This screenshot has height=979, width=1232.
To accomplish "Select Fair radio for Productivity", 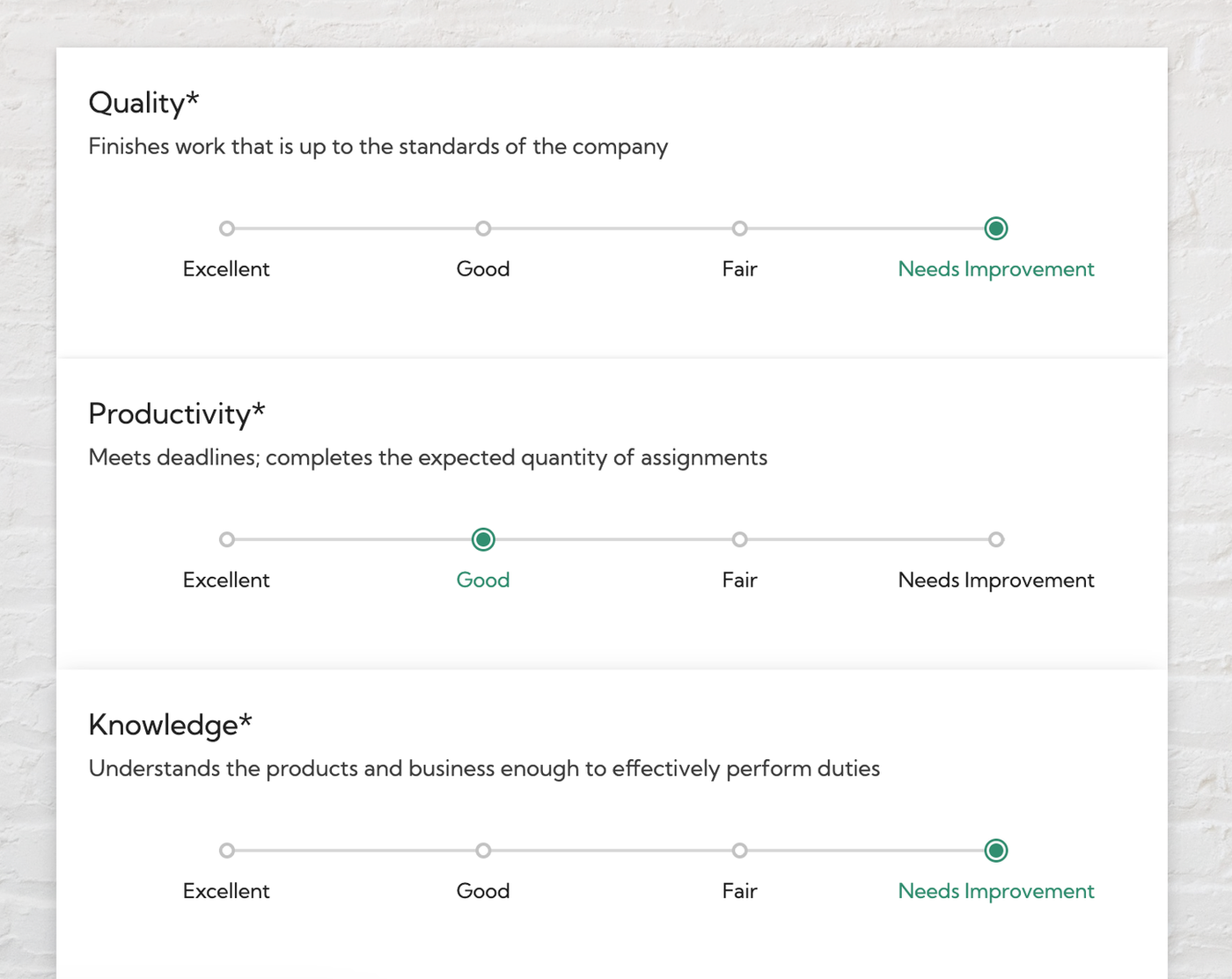I will pyautogui.click(x=740, y=539).
